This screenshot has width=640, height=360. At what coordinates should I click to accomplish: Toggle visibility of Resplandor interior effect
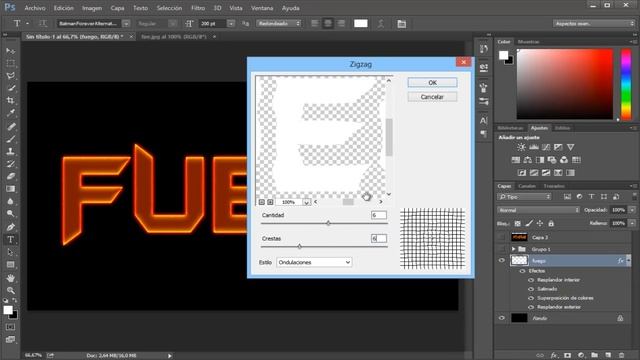[x=531, y=280]
